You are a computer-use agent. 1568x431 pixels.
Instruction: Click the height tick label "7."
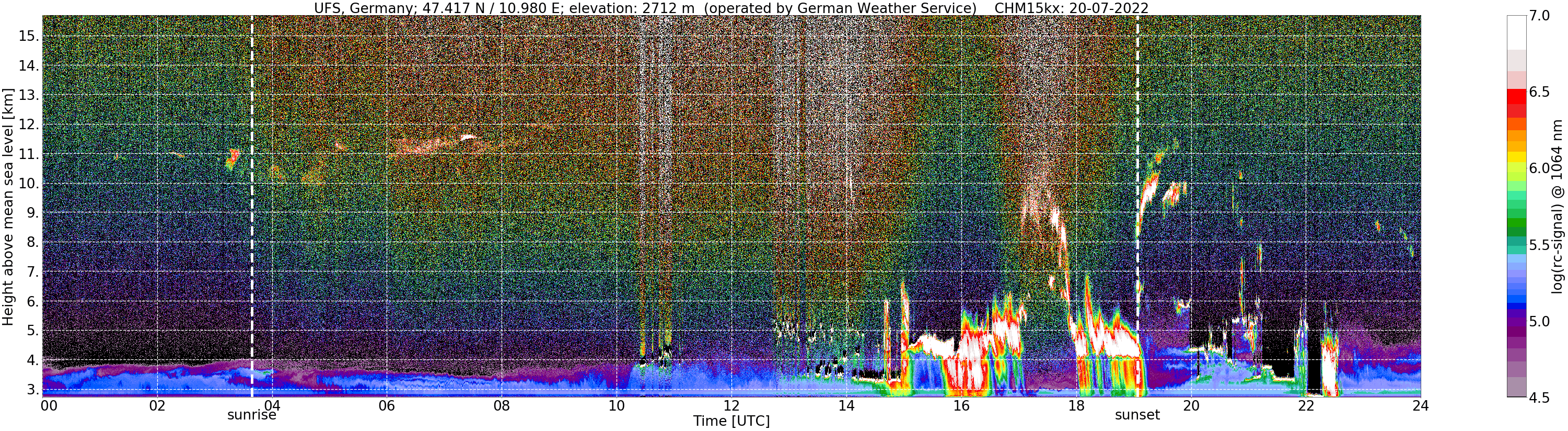coord(32,271)
